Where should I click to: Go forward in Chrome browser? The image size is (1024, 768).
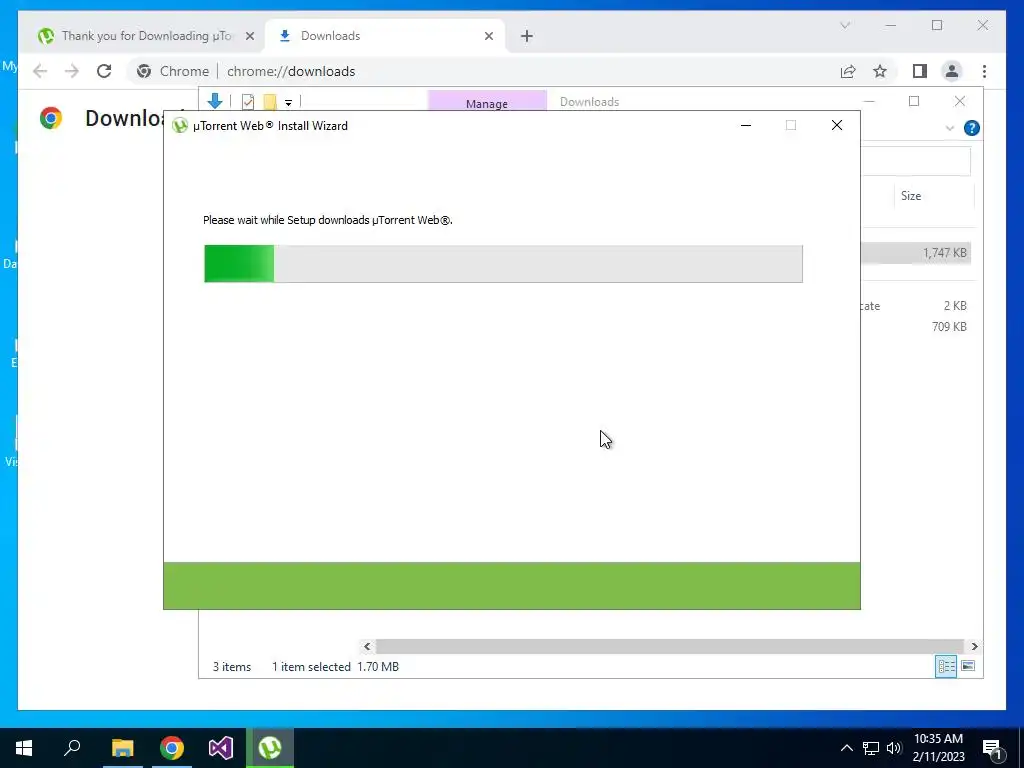point(72,71)
